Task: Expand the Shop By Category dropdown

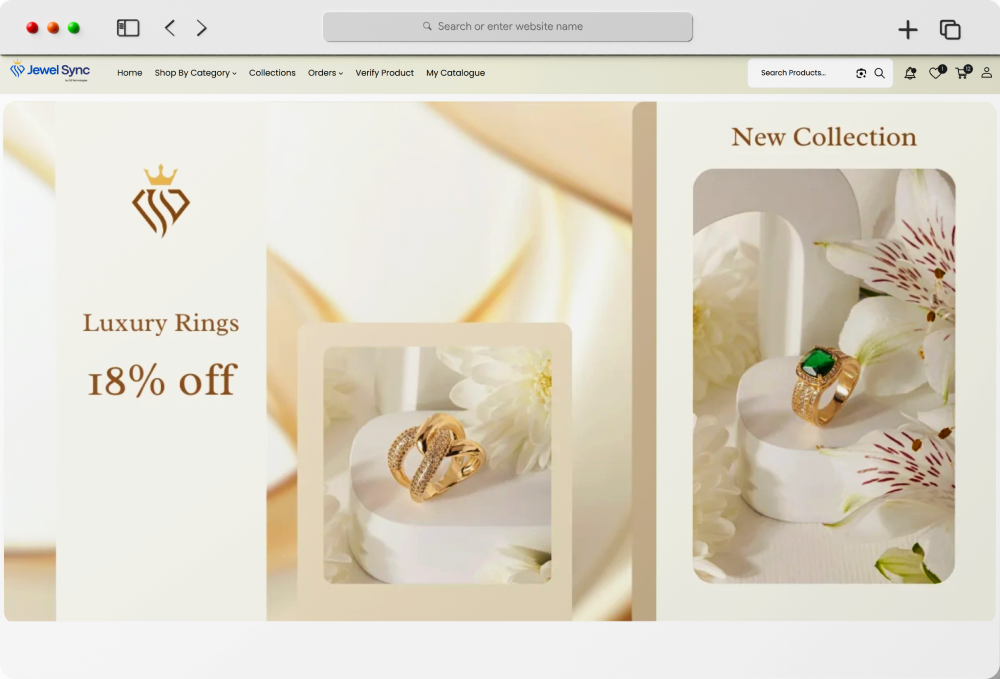Action: coord(195,72)
